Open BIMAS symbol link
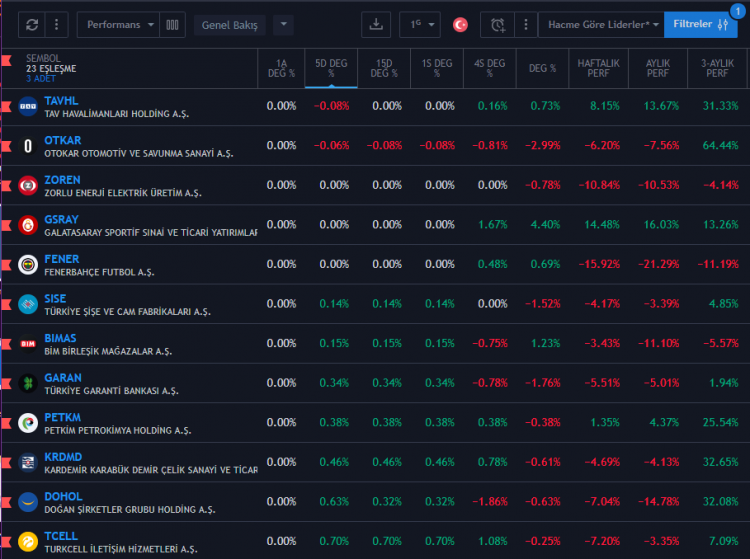Image resolution: width=750 pixels, height=559 pixels. [60, 339]
